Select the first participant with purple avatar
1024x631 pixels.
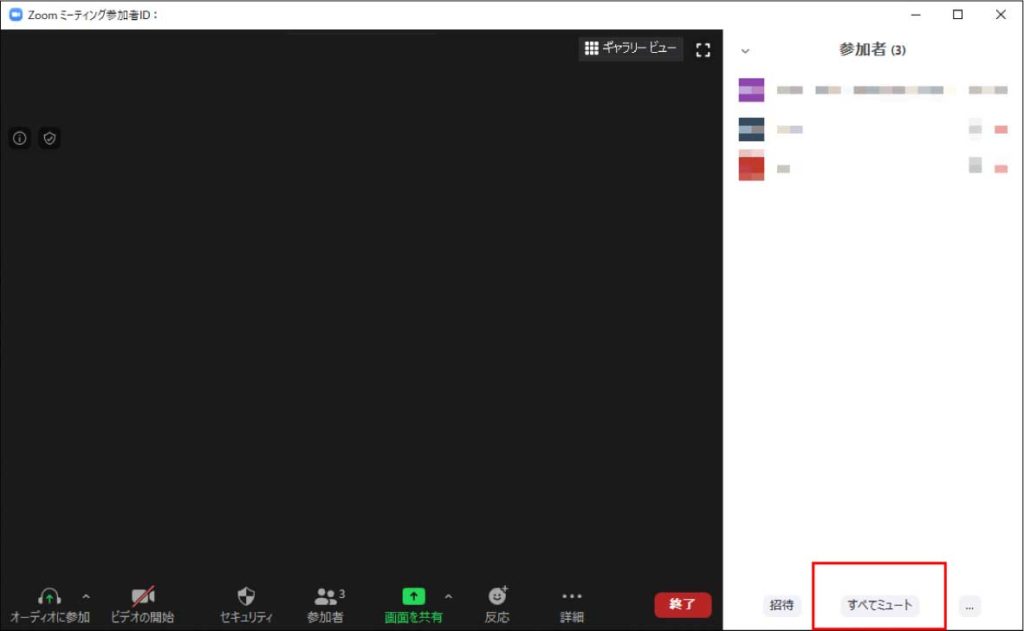[860, 90]
